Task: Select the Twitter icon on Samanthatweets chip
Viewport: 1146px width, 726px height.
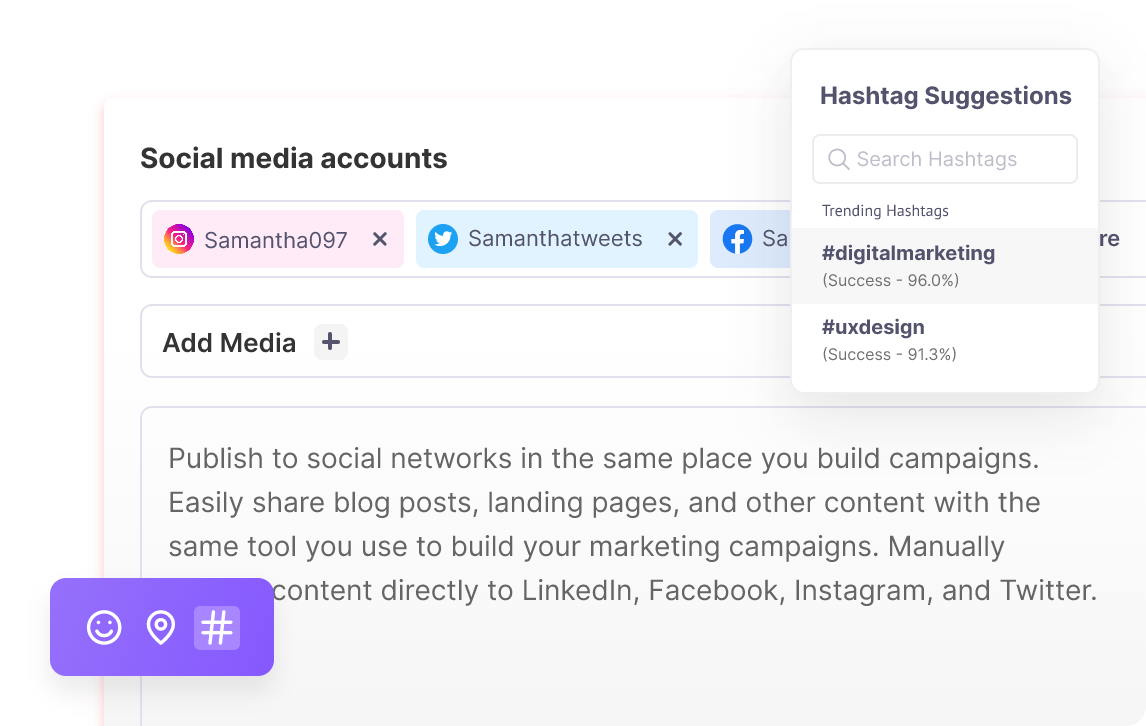Action: (x=442, y=239)
